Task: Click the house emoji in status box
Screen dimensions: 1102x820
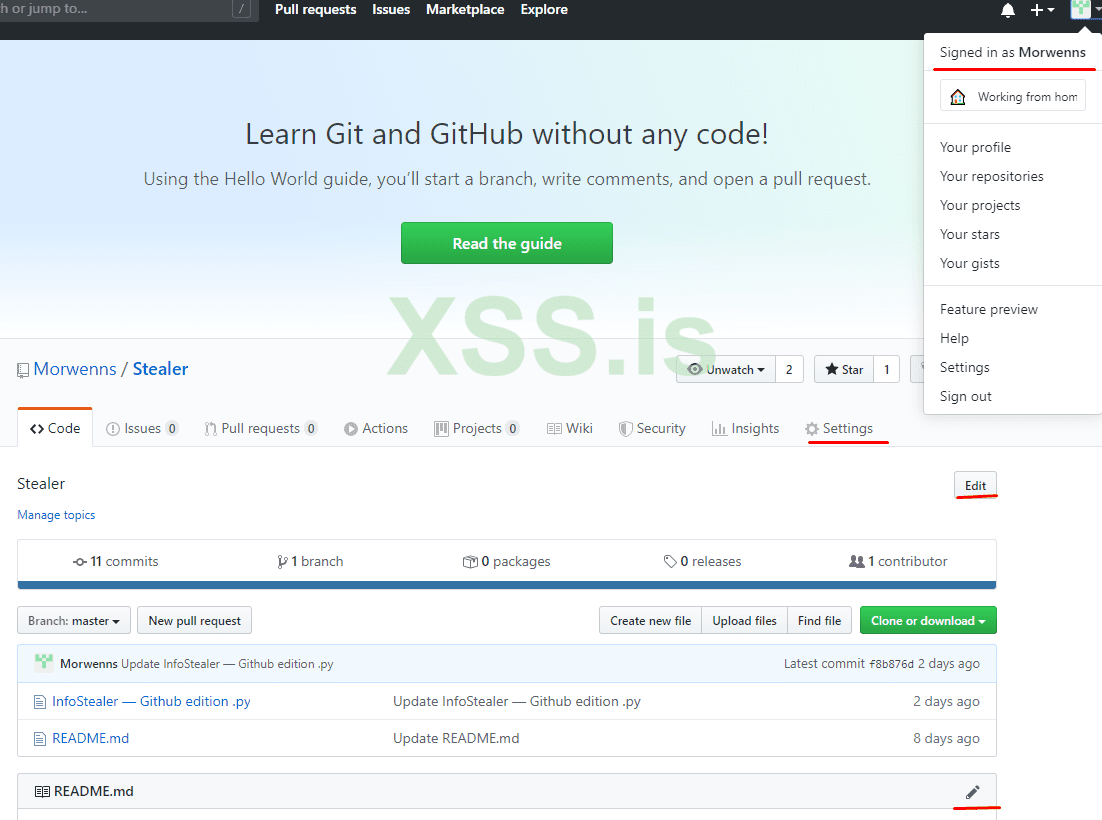Action: coord(957,97)
